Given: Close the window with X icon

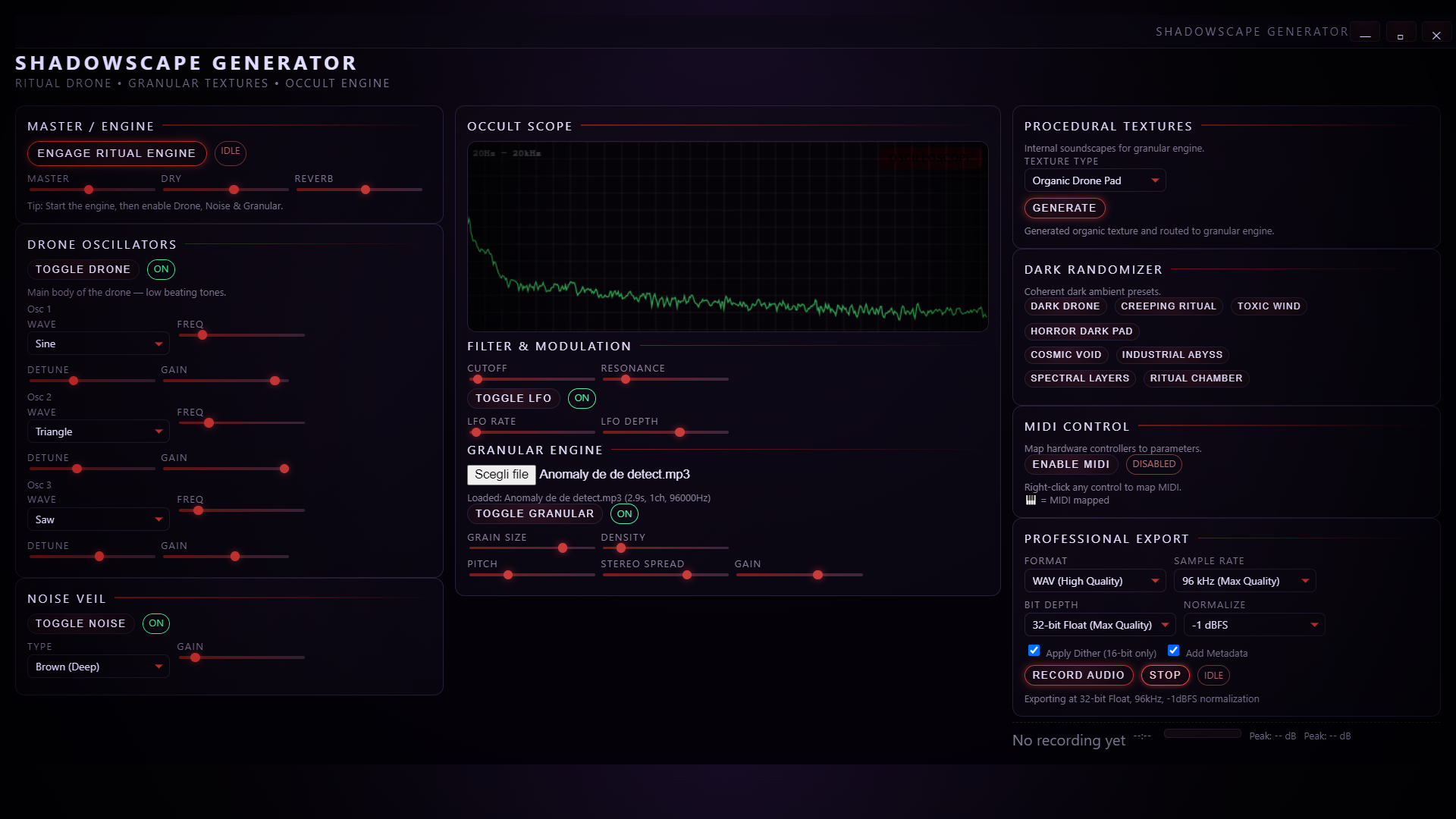Looking at the screenshot, I should pyautogui.click(x=1436, y=35).
